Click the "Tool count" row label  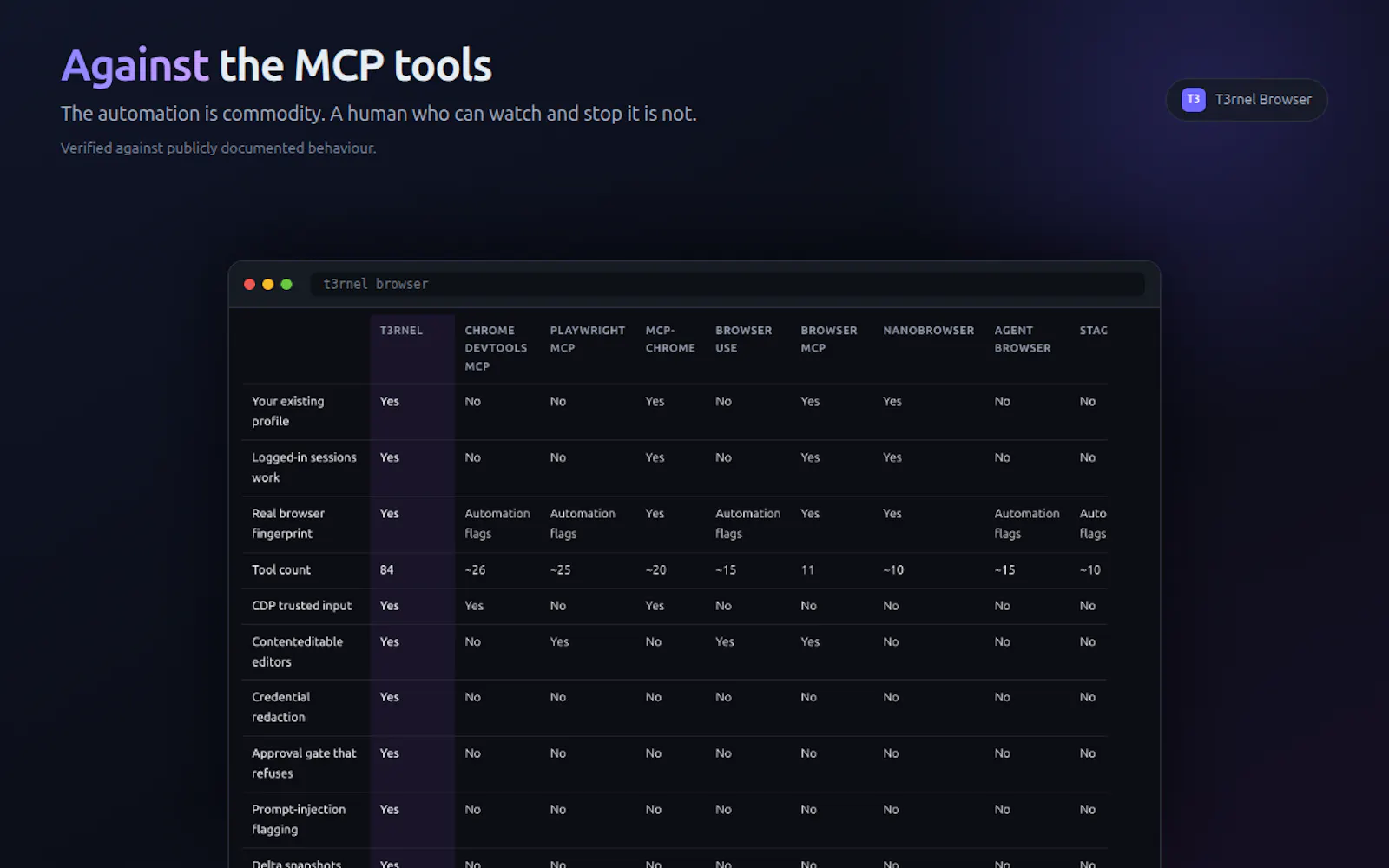point(281,570)
